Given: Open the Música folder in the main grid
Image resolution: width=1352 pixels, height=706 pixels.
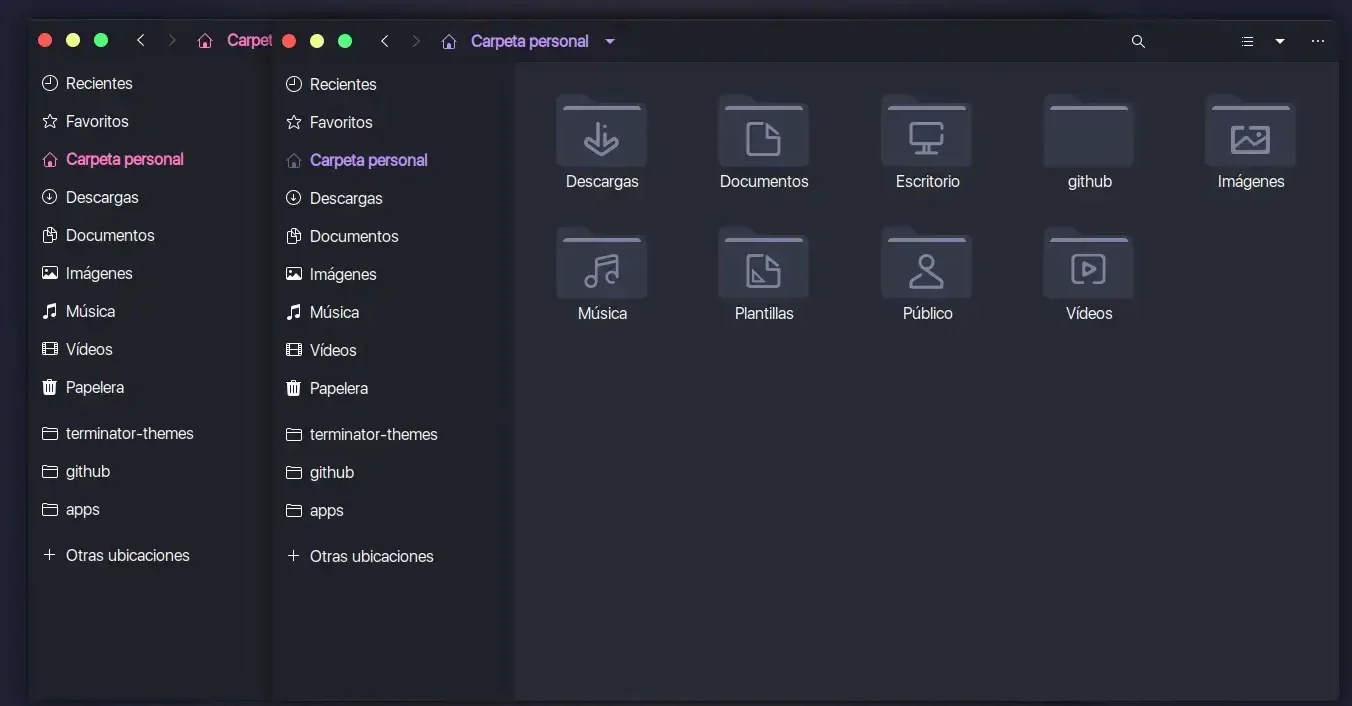Looking at the screenshot, I should pos(601,266).
